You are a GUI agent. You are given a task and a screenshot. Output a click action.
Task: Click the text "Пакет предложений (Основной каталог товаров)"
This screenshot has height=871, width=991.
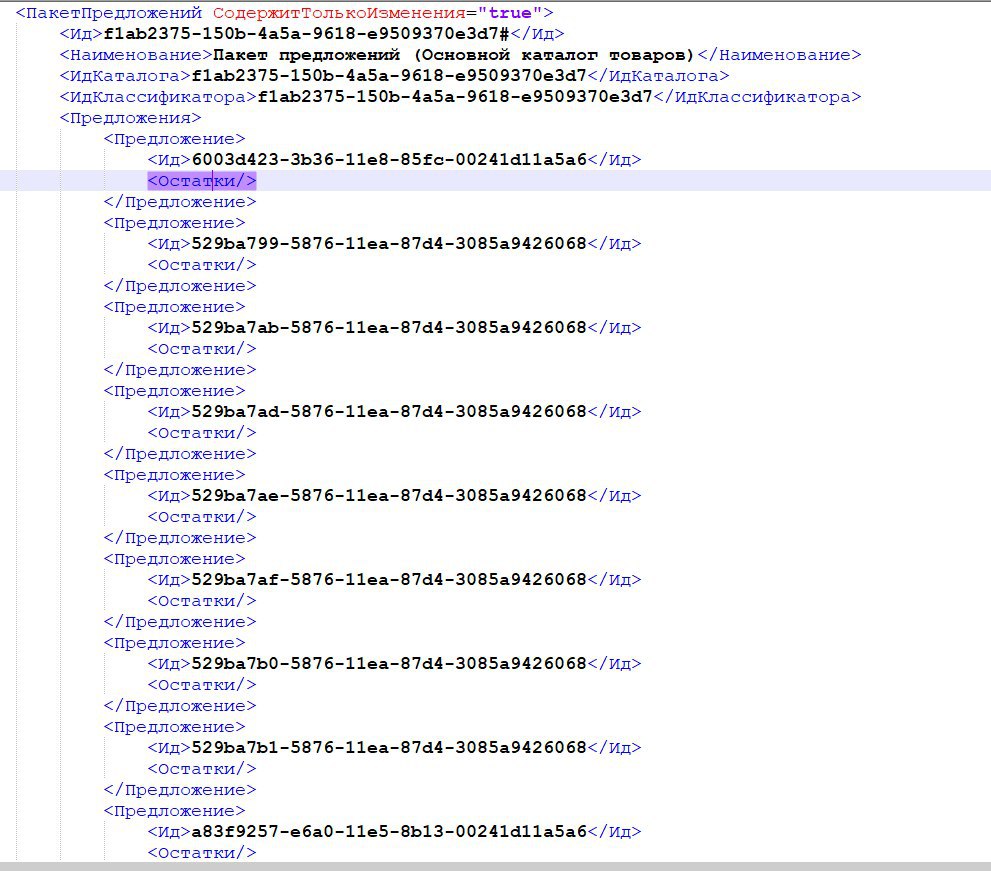click(453, 55)
